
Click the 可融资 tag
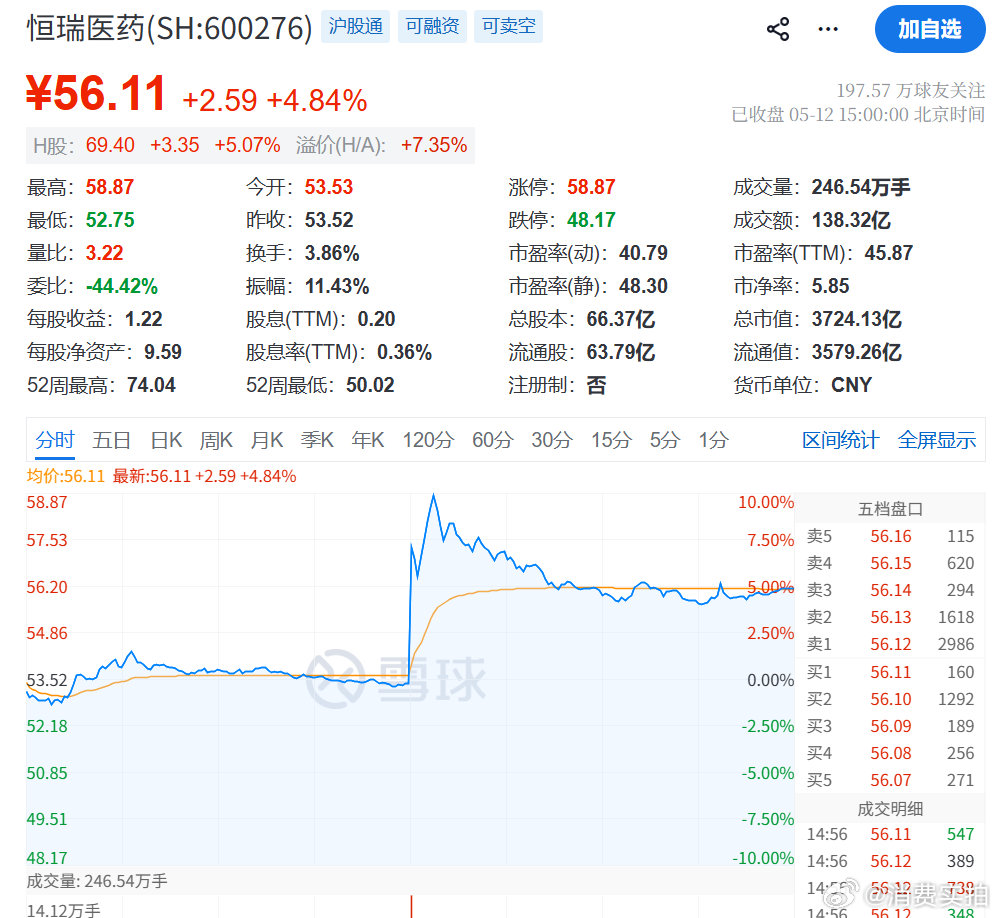[x=432, y=26]
